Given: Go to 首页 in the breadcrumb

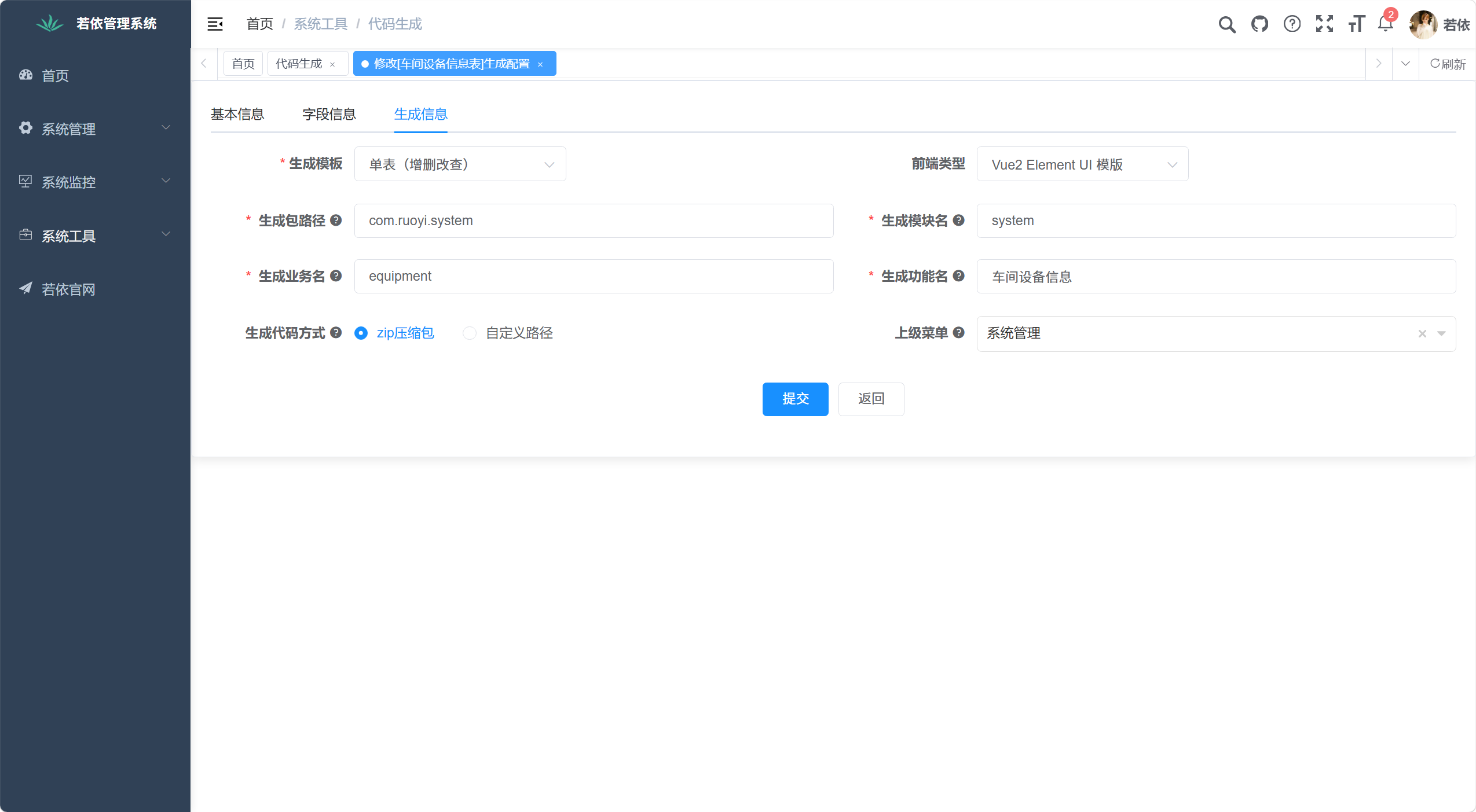Looking at the screenshot, I should click(259, 24).
